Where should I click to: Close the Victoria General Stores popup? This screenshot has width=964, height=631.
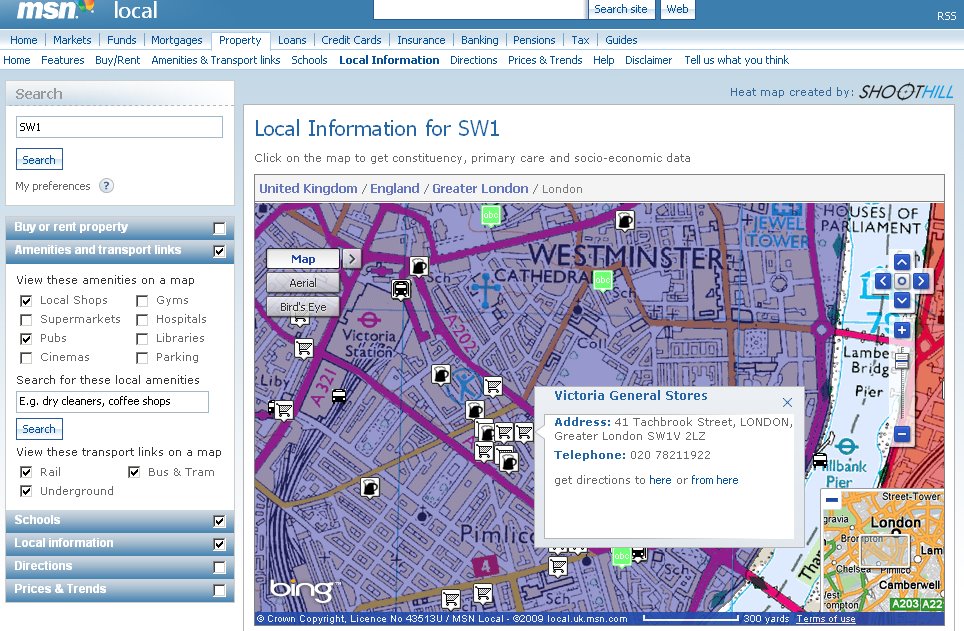[787, 402]
